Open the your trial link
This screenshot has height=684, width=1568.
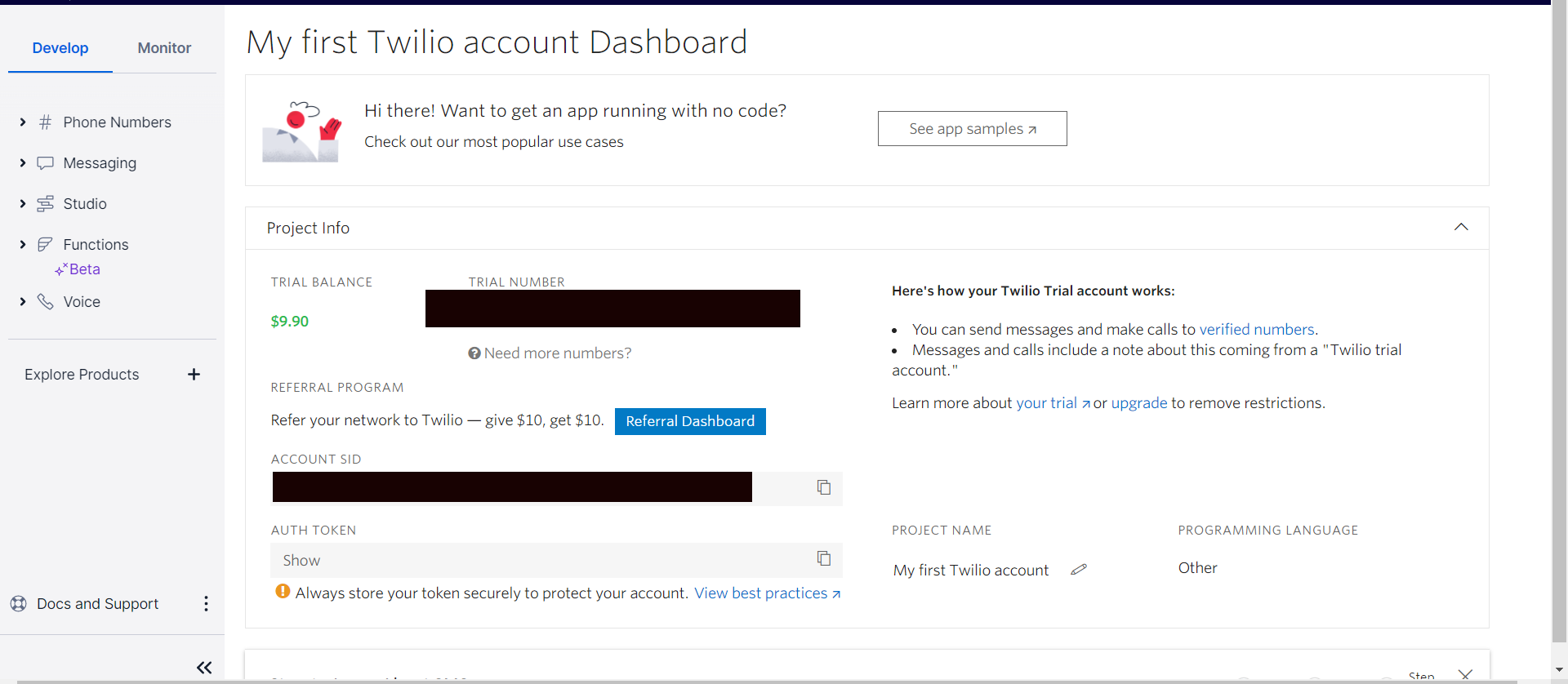tap(1053, 402)
